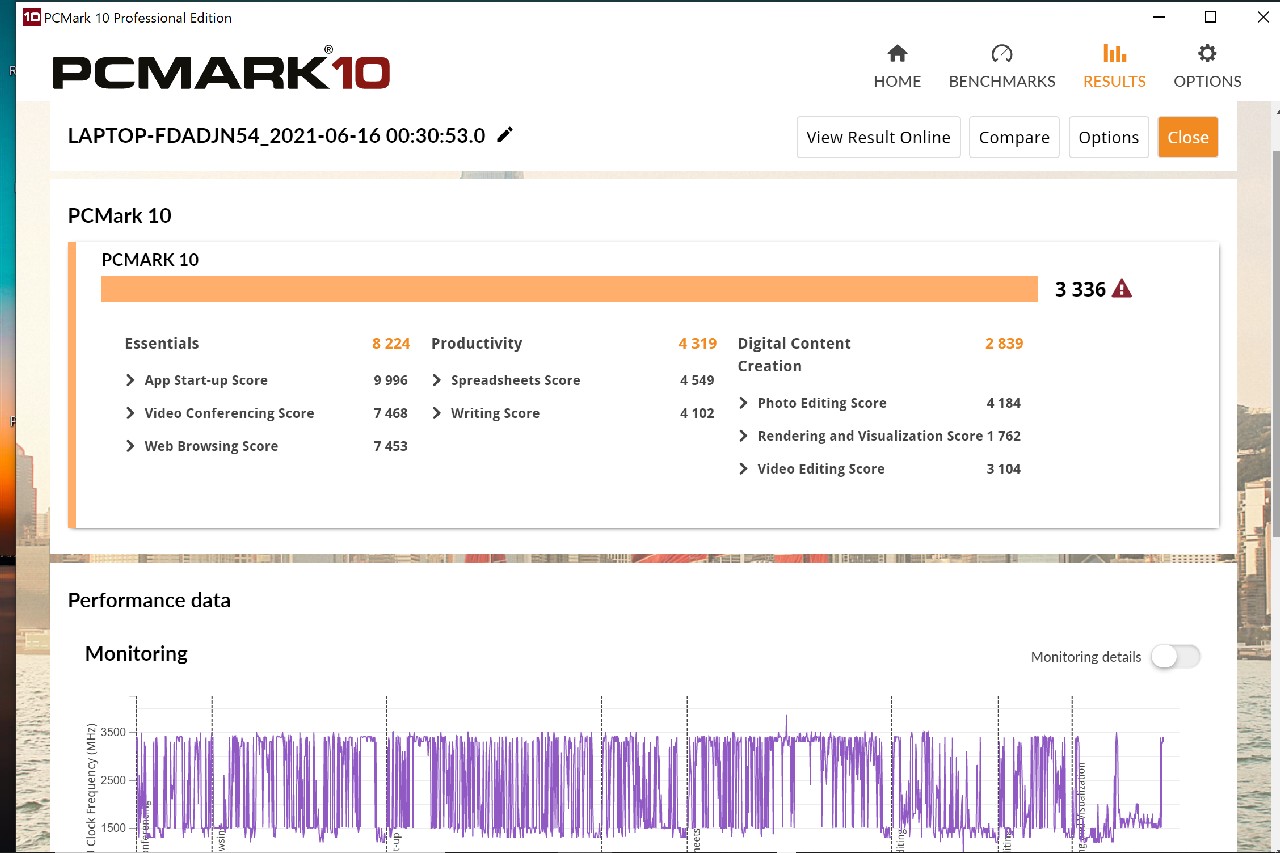Screen dimensions: 1280x853
Task: Close the result with orange Close button
Action: pos(1188,137)
